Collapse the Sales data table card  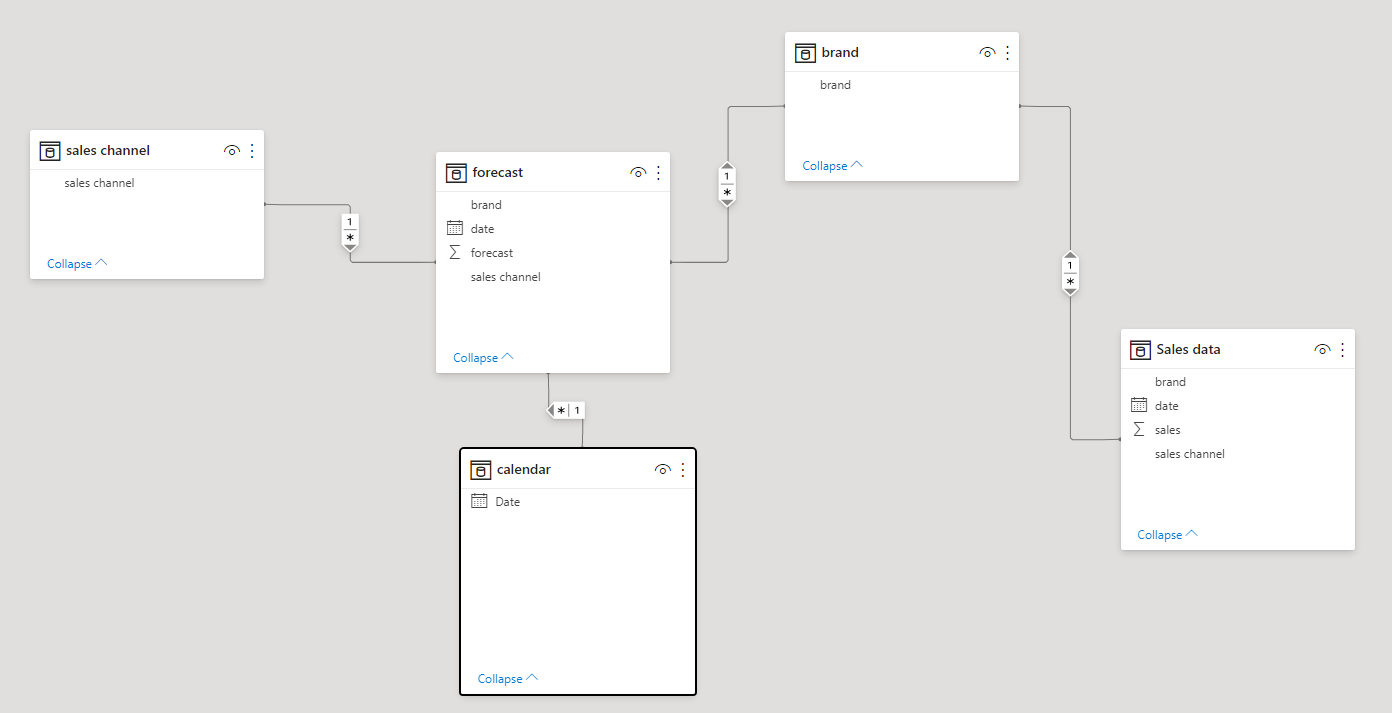click(x=1167, y=535)
